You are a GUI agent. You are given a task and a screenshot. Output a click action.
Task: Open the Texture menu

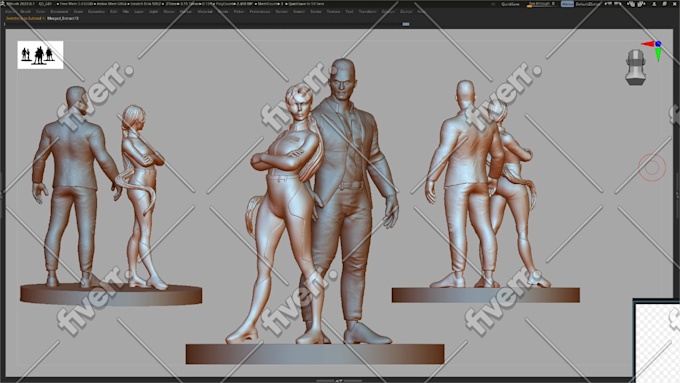[x=333, y=12]
